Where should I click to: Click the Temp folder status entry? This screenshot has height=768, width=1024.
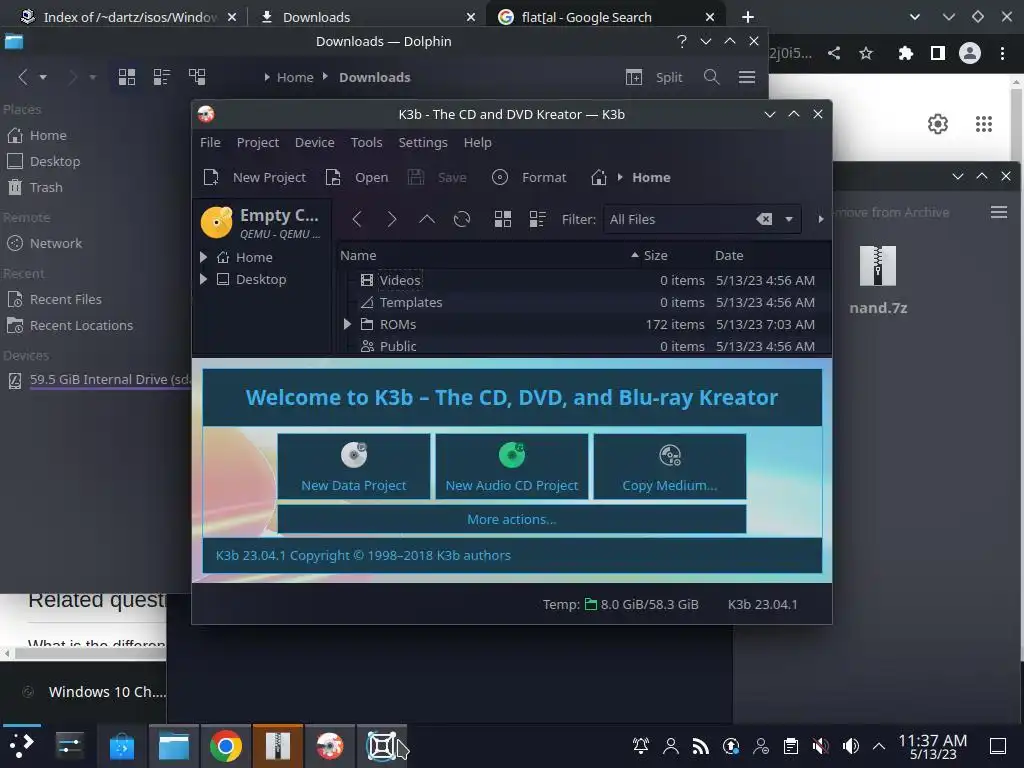pyautogui.click(x=620, y=605)
